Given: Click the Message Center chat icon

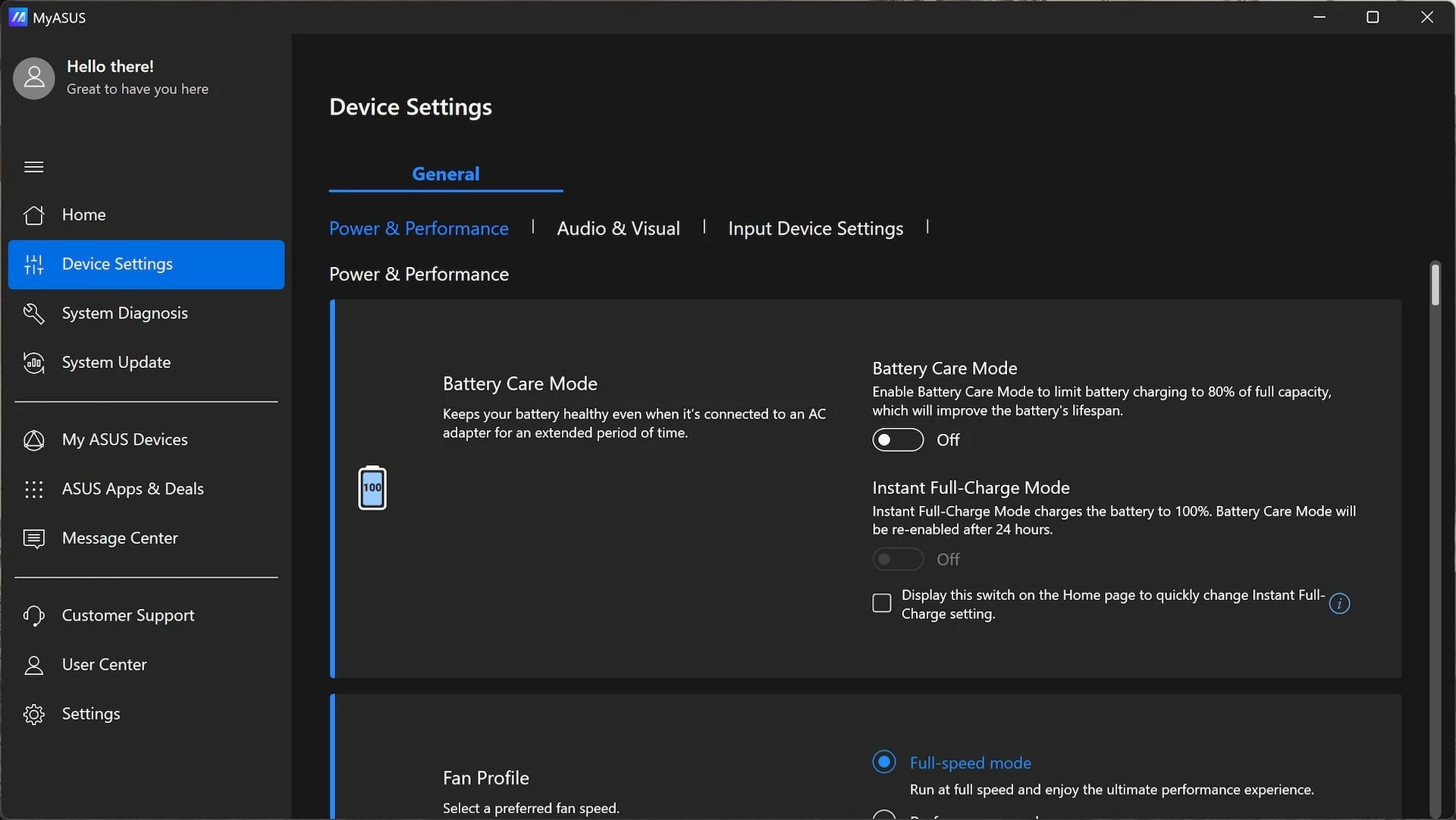Looking at the screenshot, I should [33, 539].
